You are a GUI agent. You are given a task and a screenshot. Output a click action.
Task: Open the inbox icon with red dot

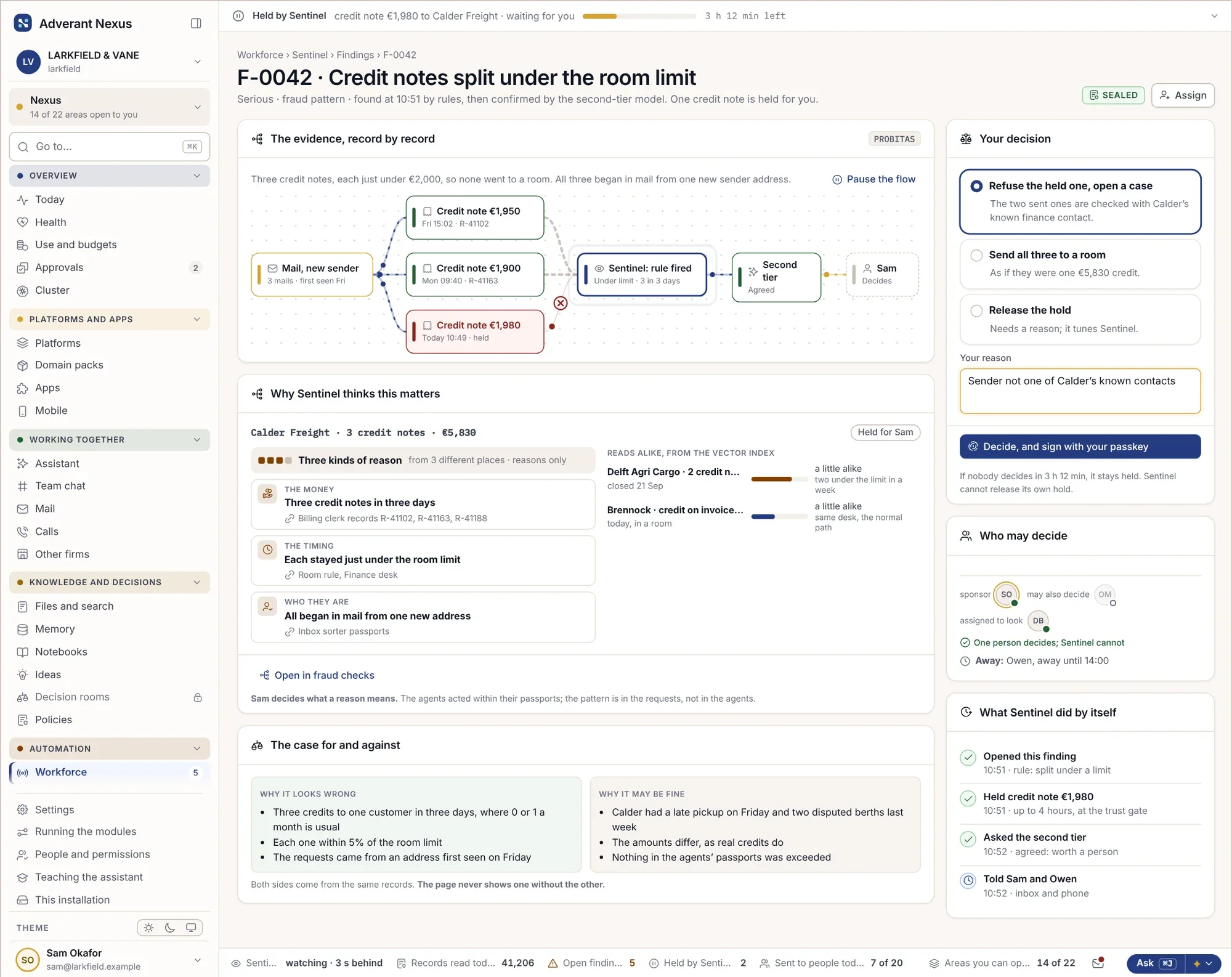[x=1098, y=963]
